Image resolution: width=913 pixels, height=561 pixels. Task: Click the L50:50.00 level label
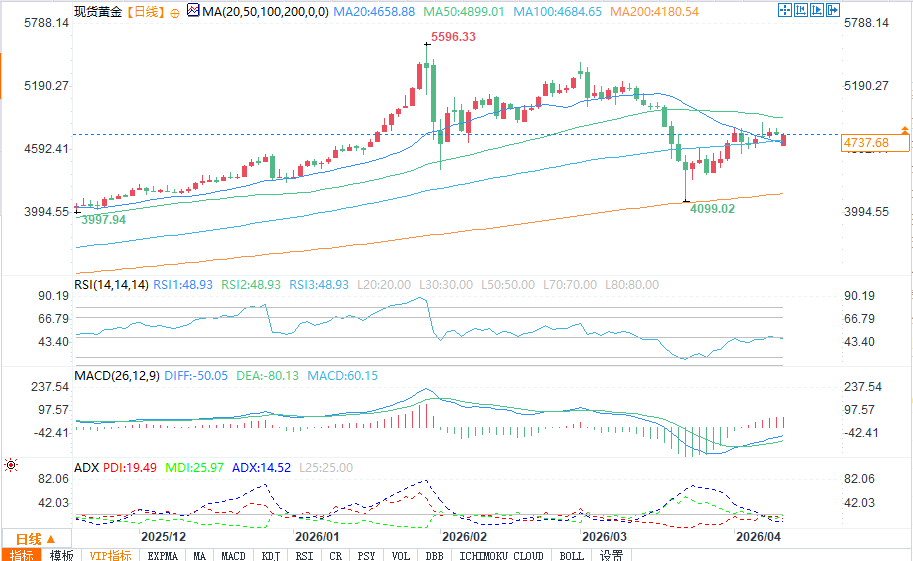click(x=508, y=284)
